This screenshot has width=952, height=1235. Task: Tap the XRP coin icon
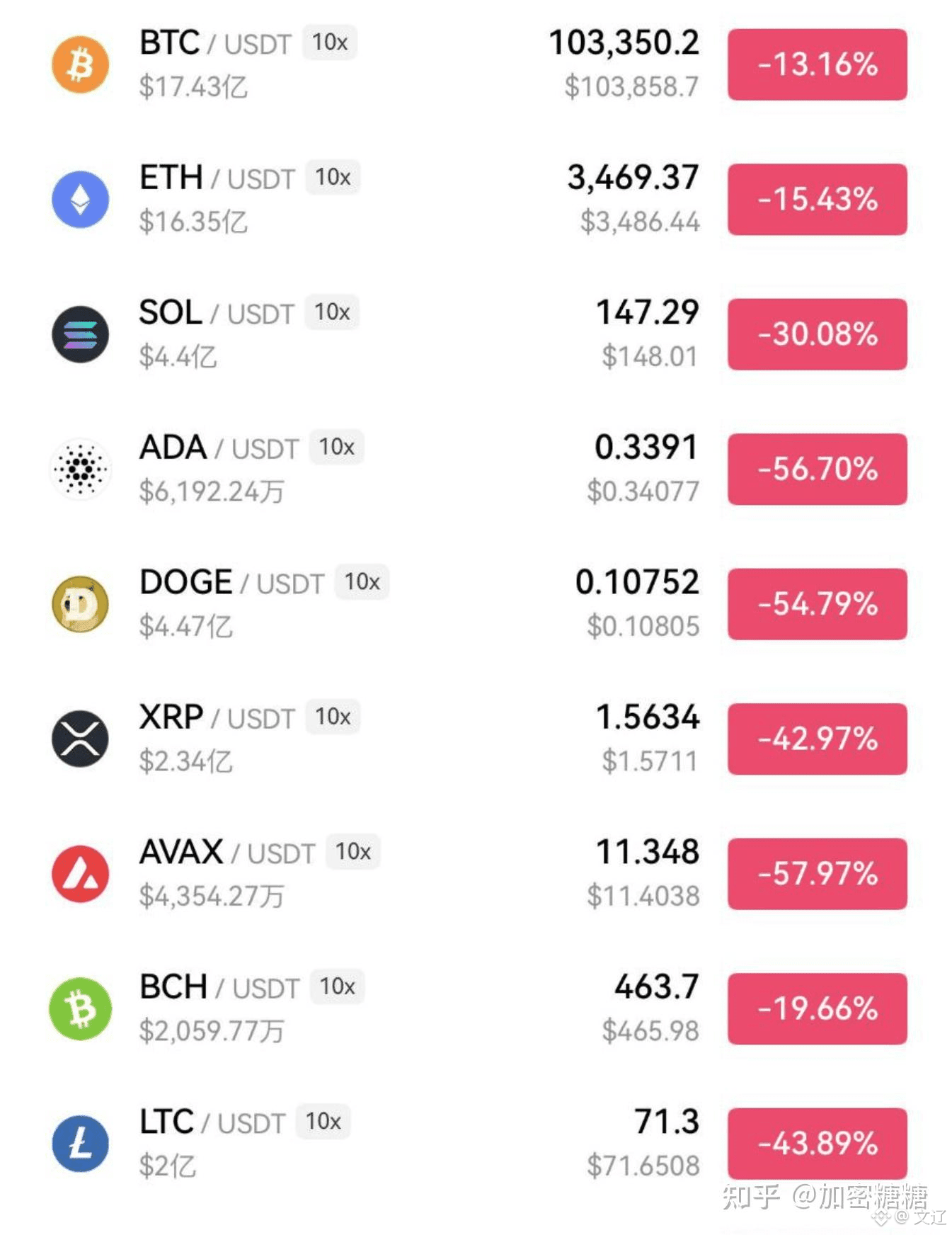pos(80,739)
